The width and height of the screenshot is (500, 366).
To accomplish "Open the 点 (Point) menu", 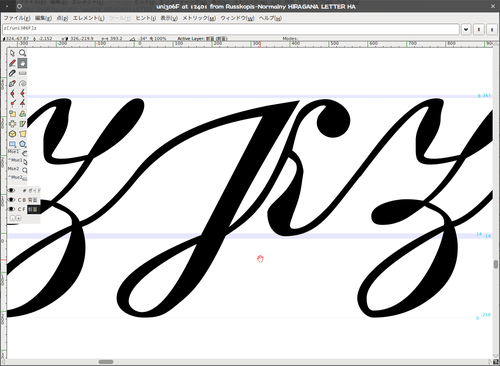I will point(62,18).
